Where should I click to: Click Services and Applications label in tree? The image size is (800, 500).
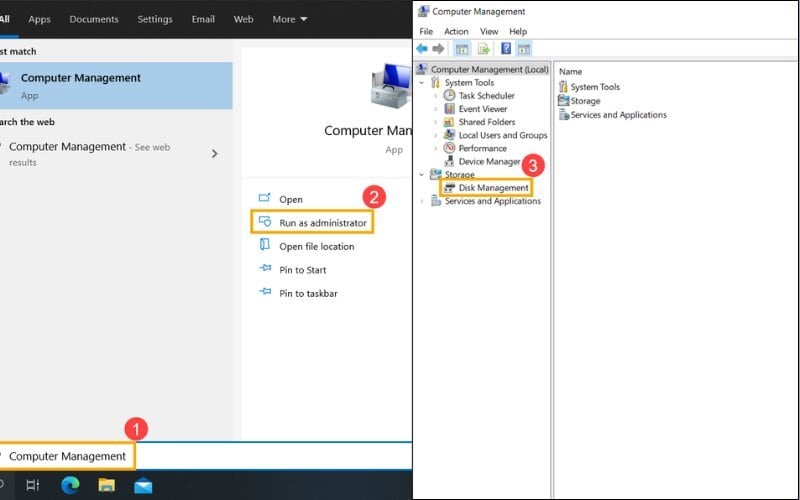[492, 201]
